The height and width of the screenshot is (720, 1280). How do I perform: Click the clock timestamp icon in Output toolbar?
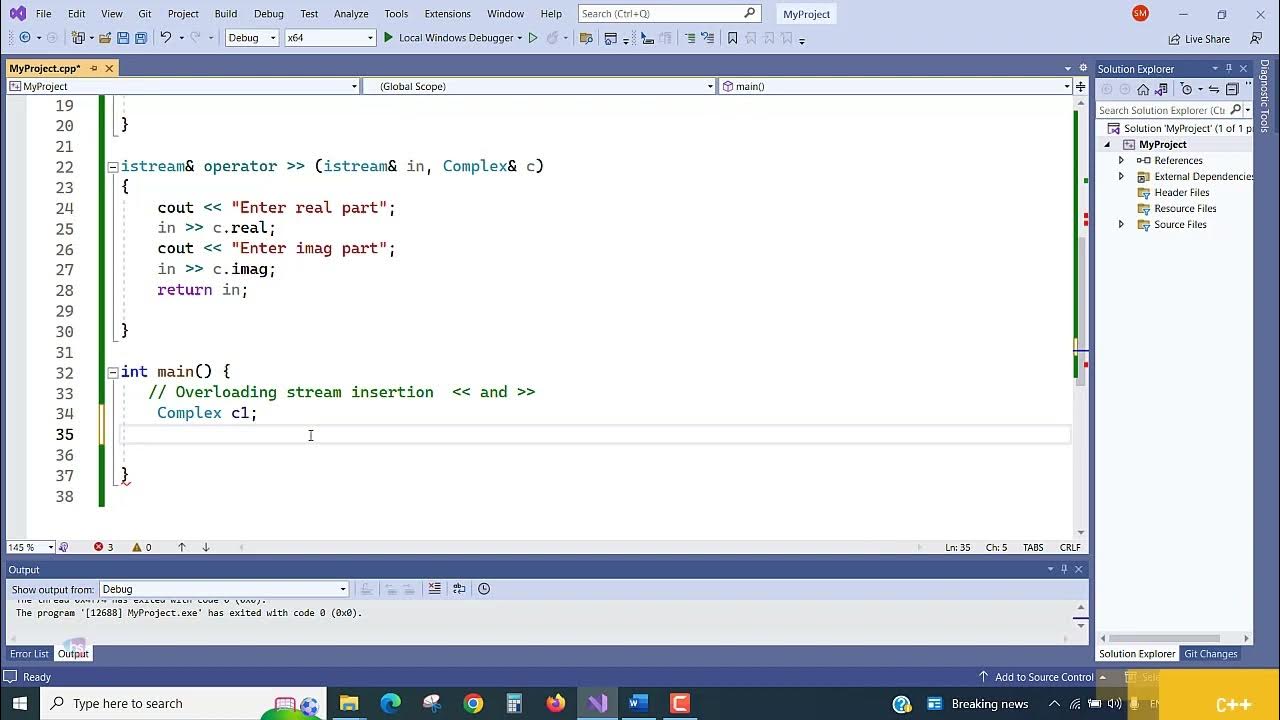pos(484,589)
